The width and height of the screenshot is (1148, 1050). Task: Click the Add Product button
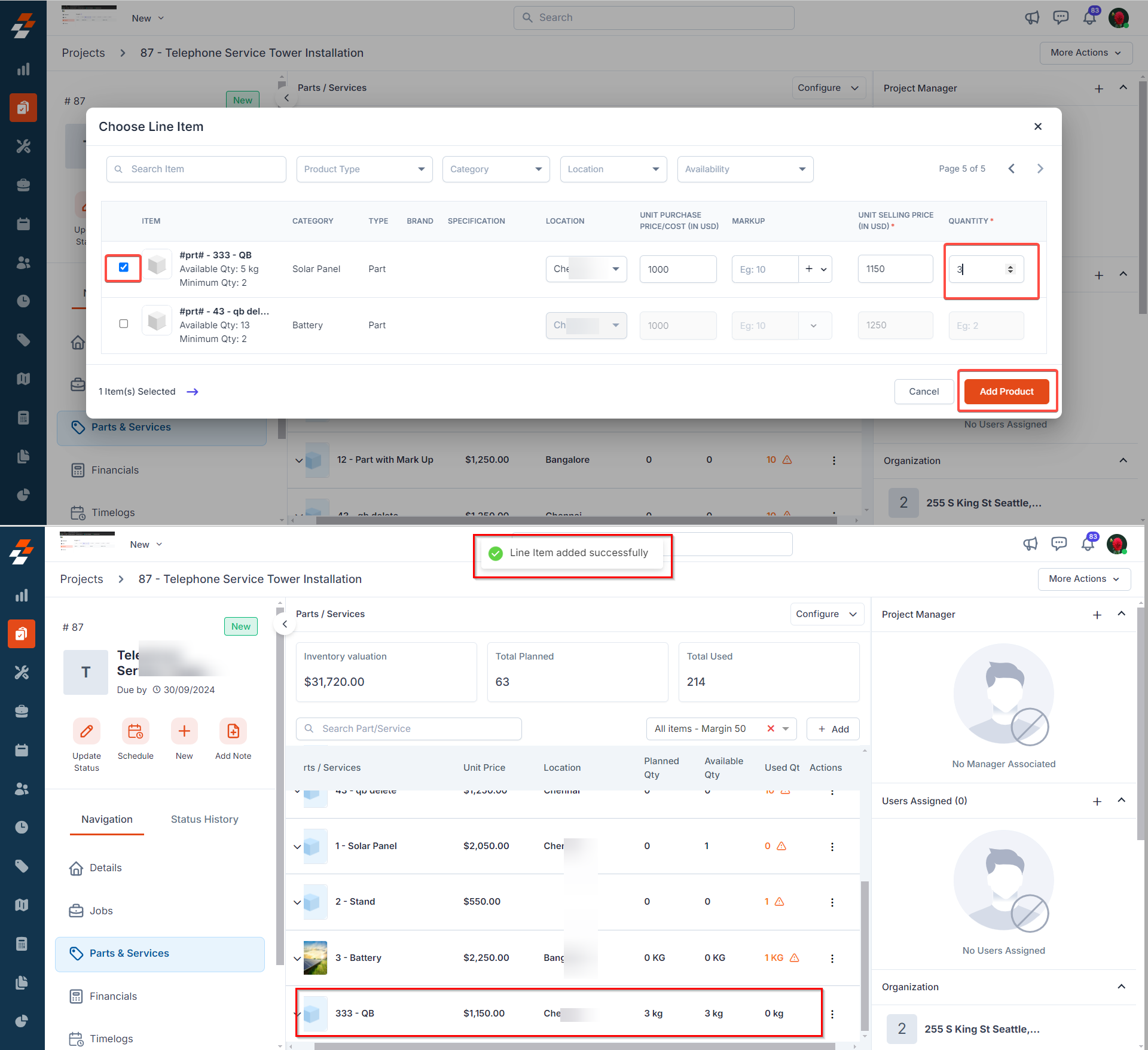[1006, 392]
